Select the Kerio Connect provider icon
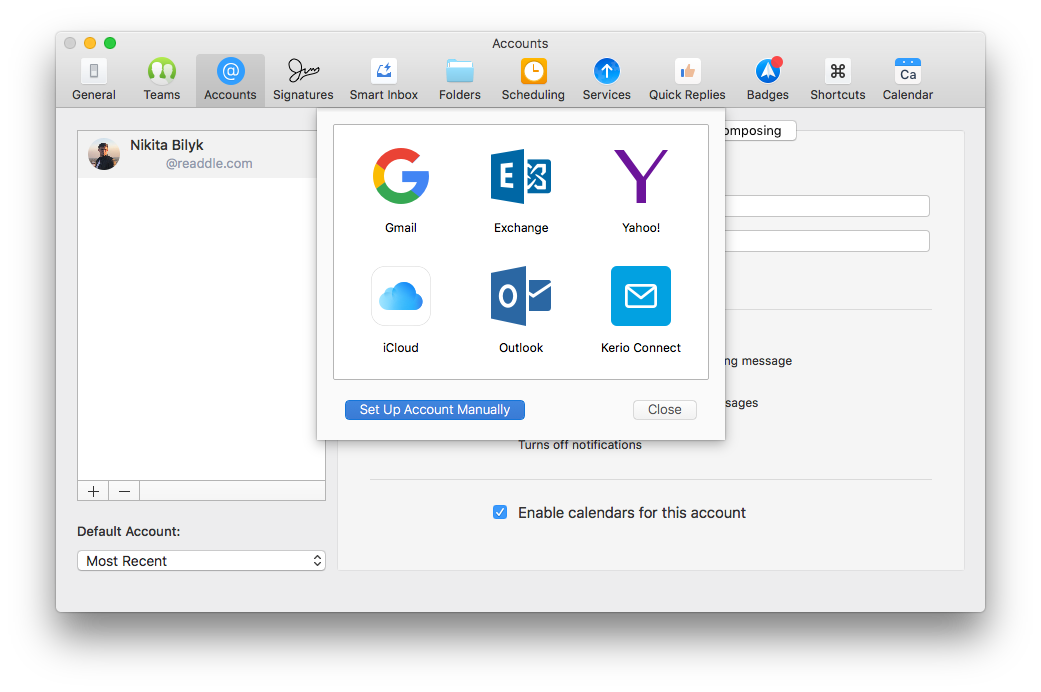Image resolution: width=1041 pixels, height=692 pixels. point(640,296)
